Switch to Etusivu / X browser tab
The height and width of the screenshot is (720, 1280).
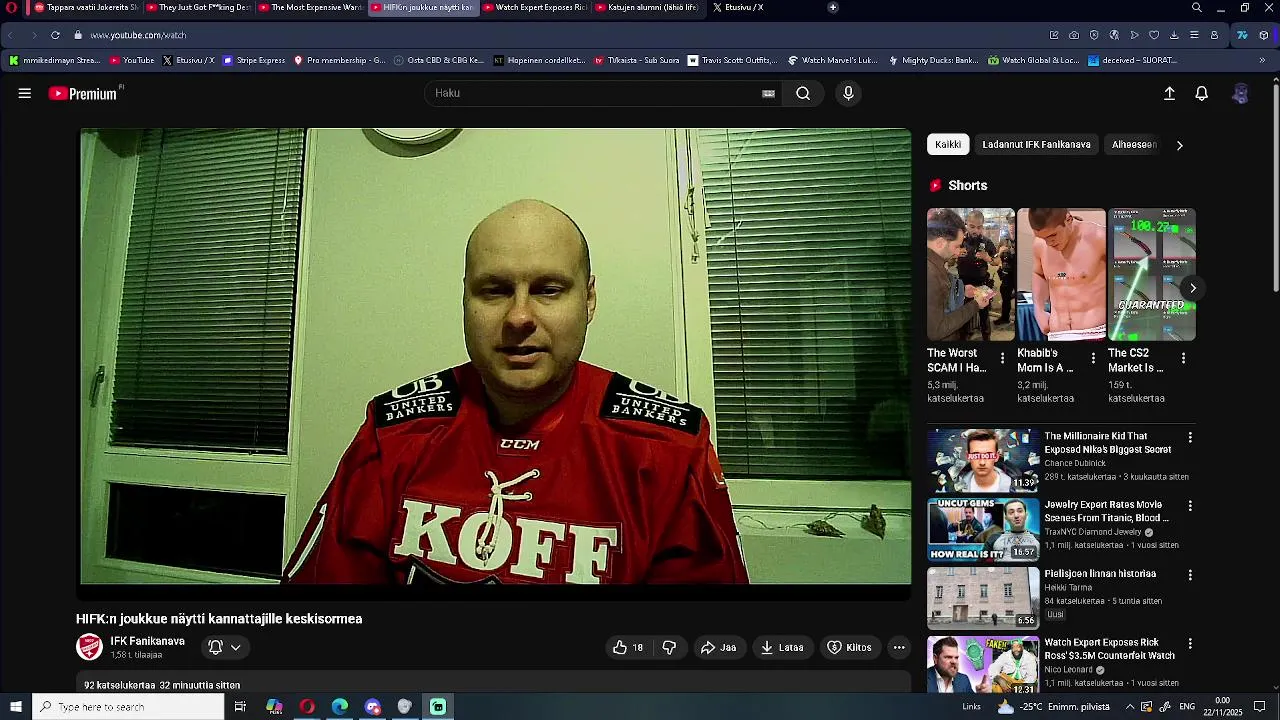point(742,7)
